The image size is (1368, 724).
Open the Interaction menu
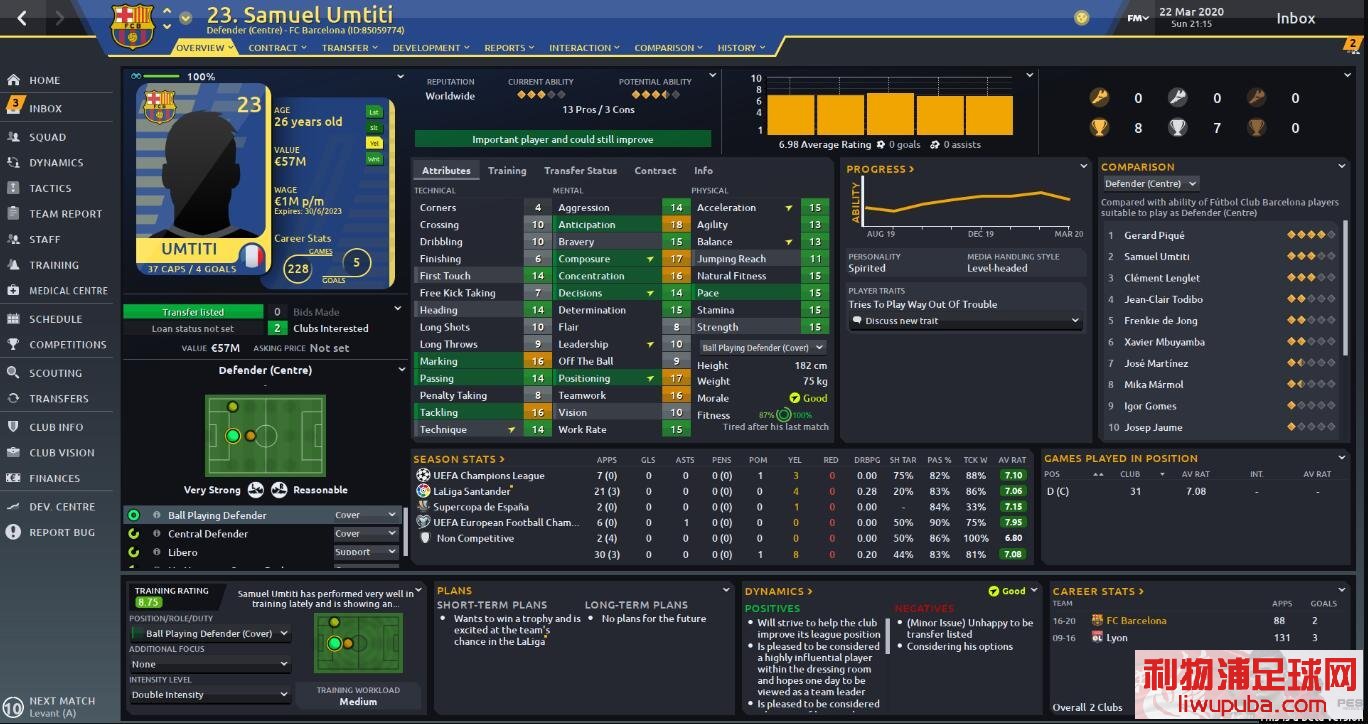(x=584, y=47)
